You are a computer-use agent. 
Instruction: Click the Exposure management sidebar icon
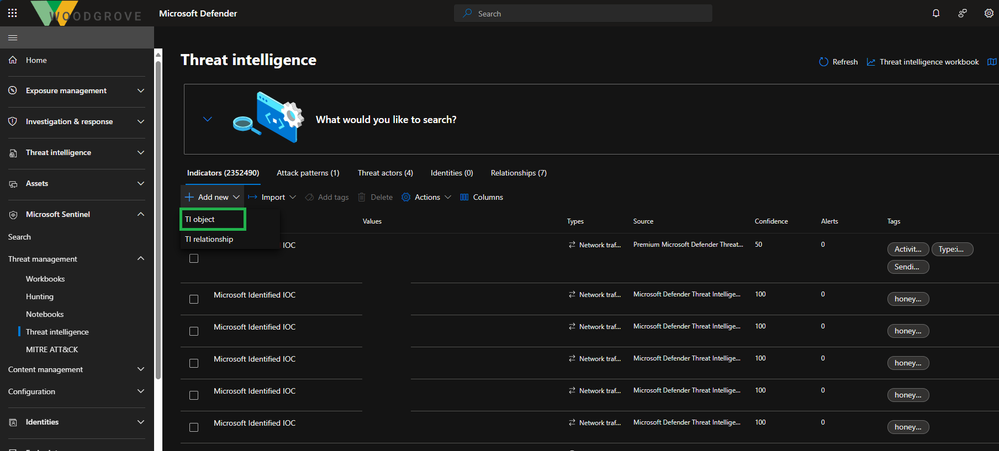[13, 90]
